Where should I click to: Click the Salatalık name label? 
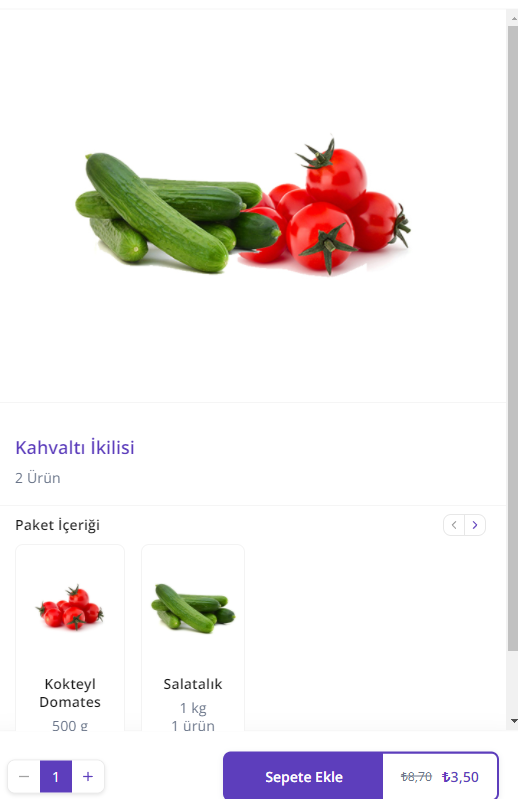click(x=193, y=684)
